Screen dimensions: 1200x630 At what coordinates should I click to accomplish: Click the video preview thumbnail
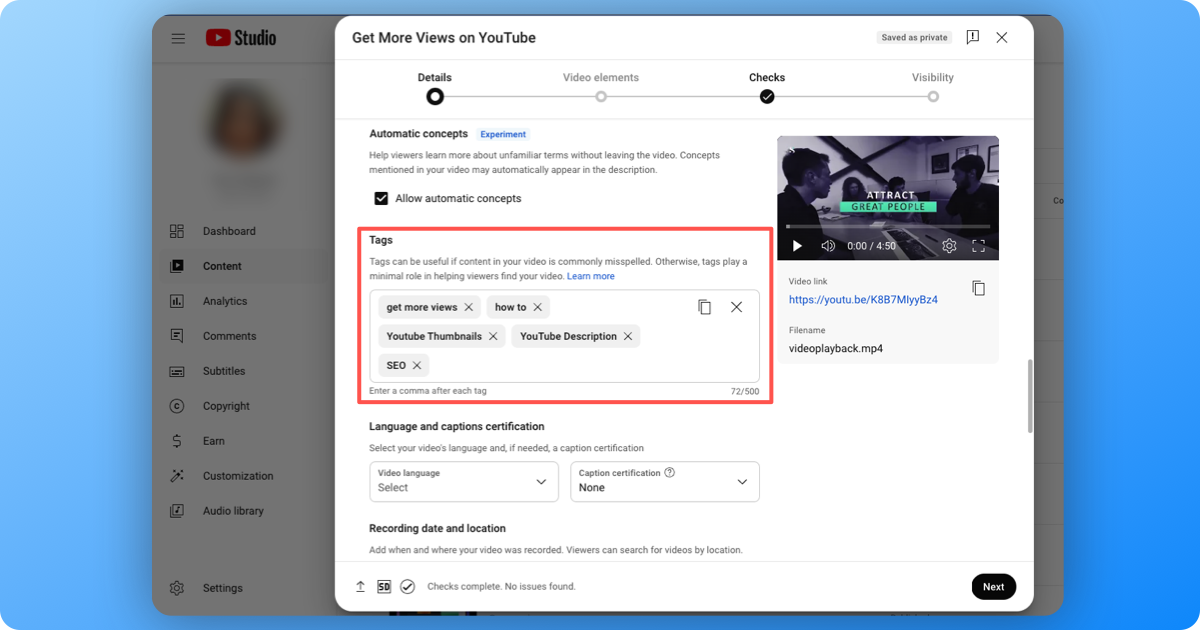pos(888,198)
